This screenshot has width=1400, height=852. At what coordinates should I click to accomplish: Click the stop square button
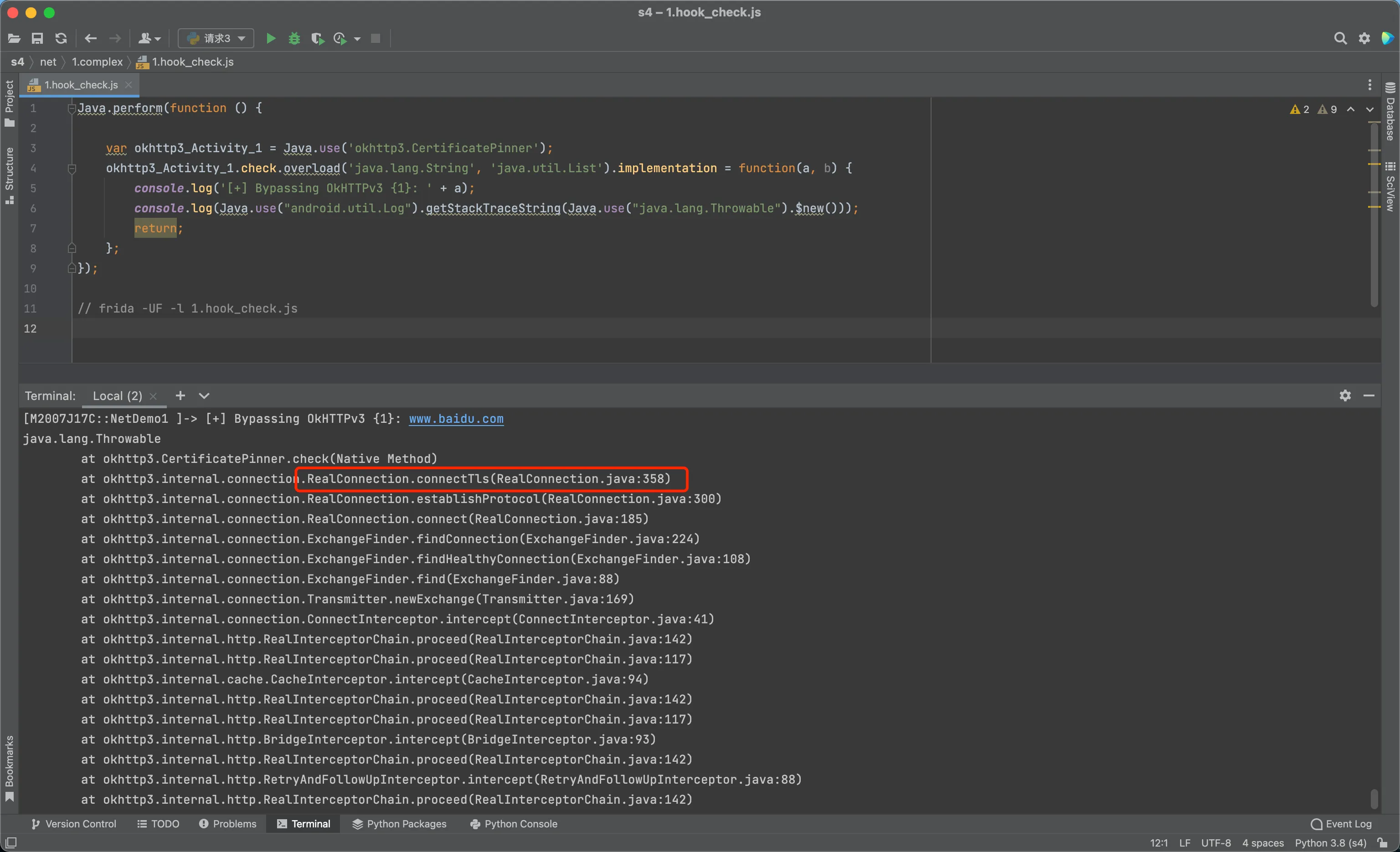[x=376, y=39]
